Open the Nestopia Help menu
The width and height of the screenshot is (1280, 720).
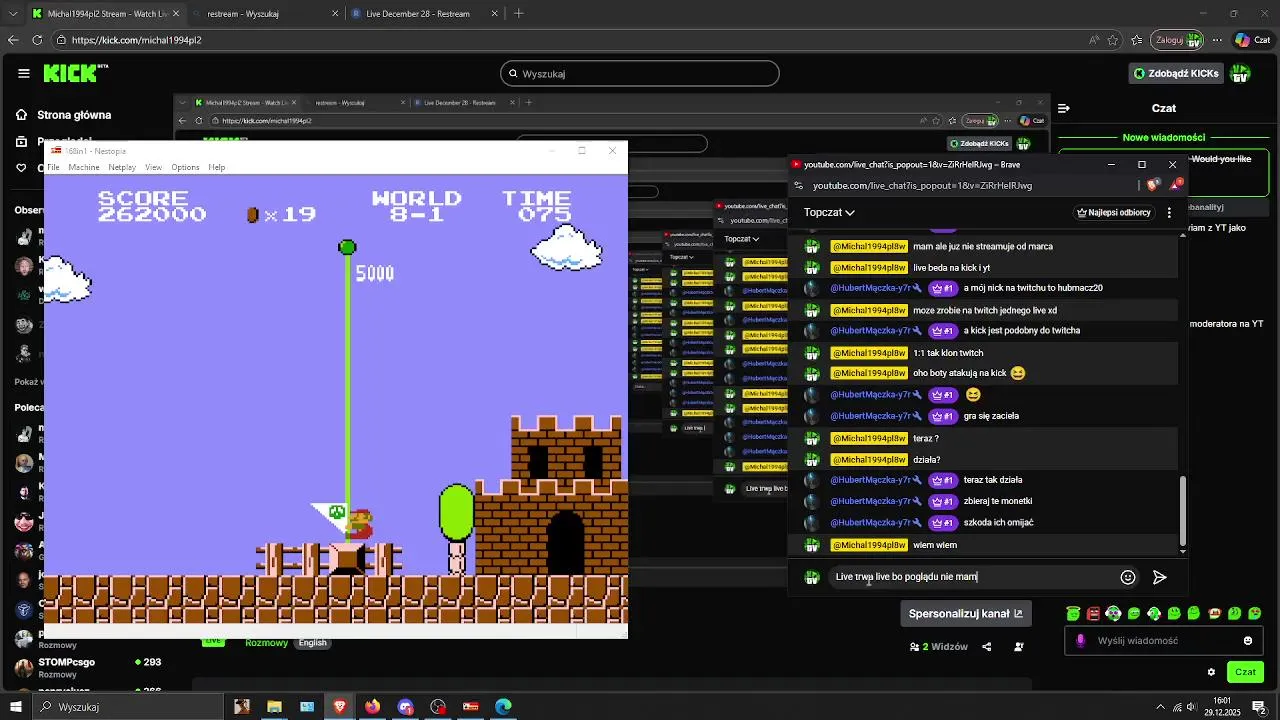click(x=217, y=167)
